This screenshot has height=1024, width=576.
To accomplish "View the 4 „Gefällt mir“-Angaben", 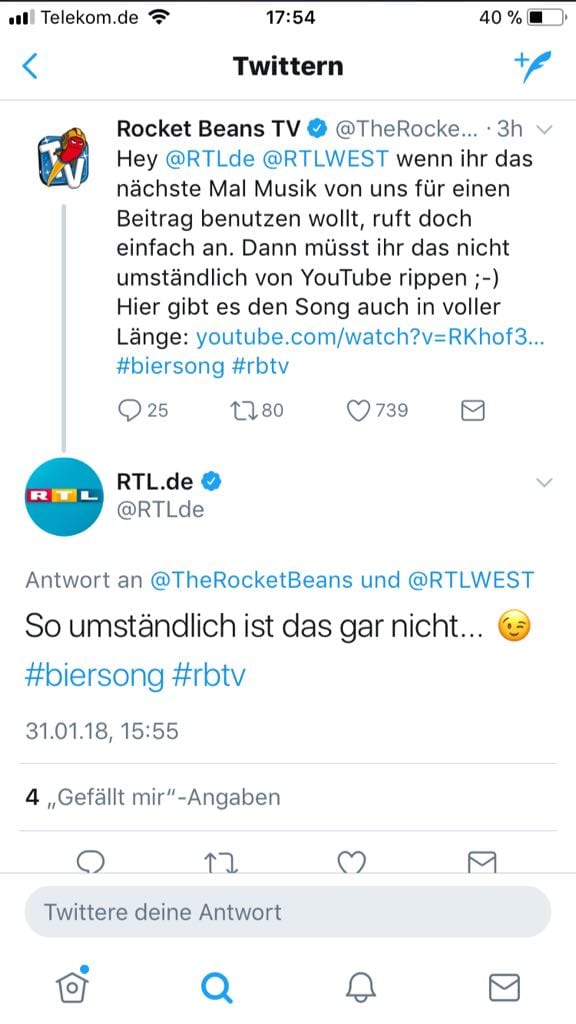I will coord(153,797).
